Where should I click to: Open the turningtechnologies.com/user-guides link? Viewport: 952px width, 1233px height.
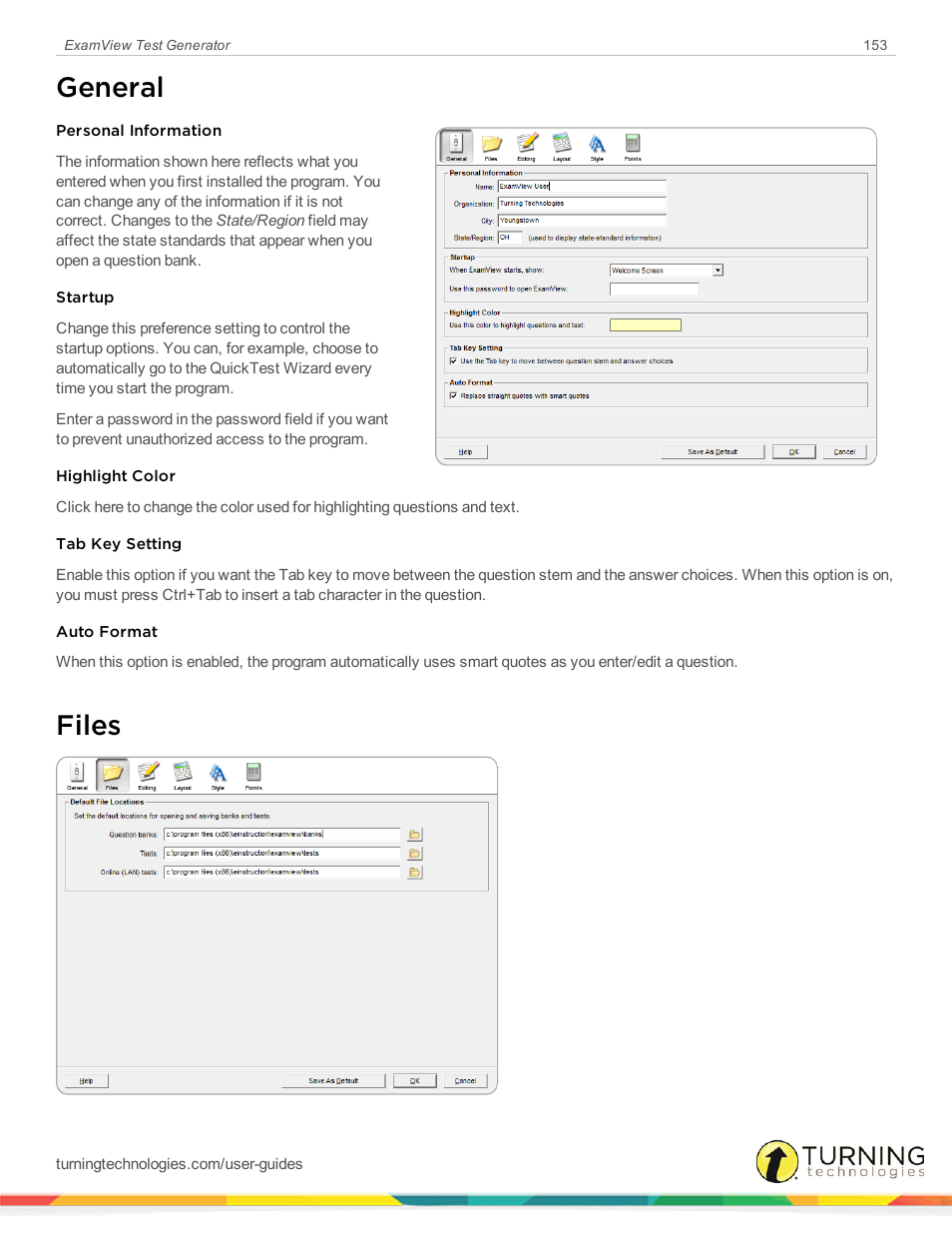pyautogui.click(x=180, y=1164)
